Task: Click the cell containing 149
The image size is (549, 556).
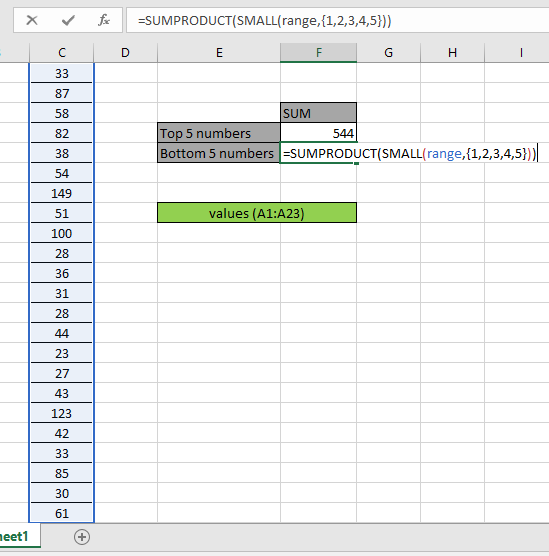Action: (62, 193)
